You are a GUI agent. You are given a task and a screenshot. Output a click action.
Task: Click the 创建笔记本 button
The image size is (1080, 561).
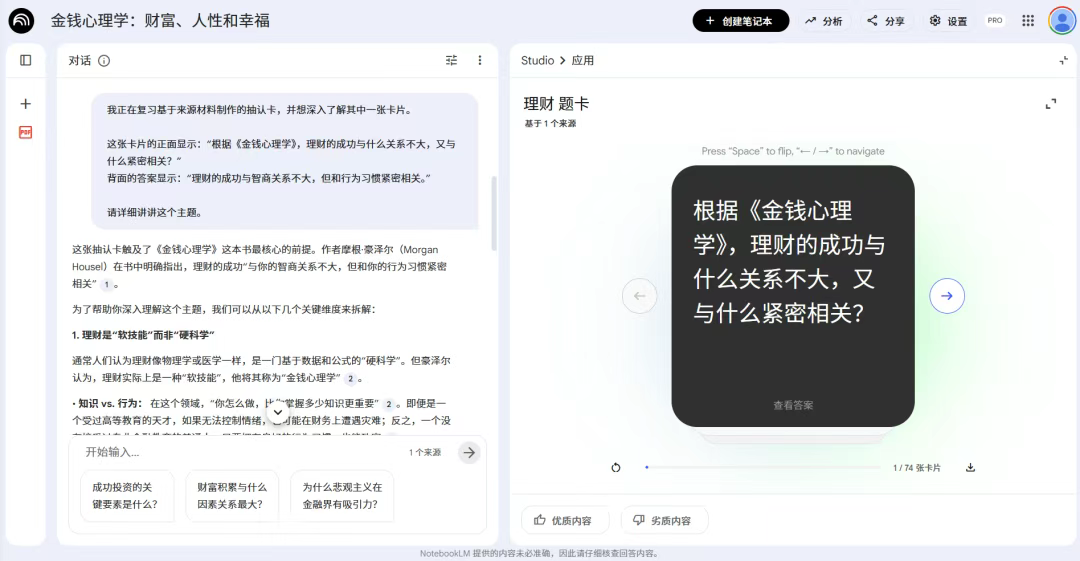click(740, 21)
